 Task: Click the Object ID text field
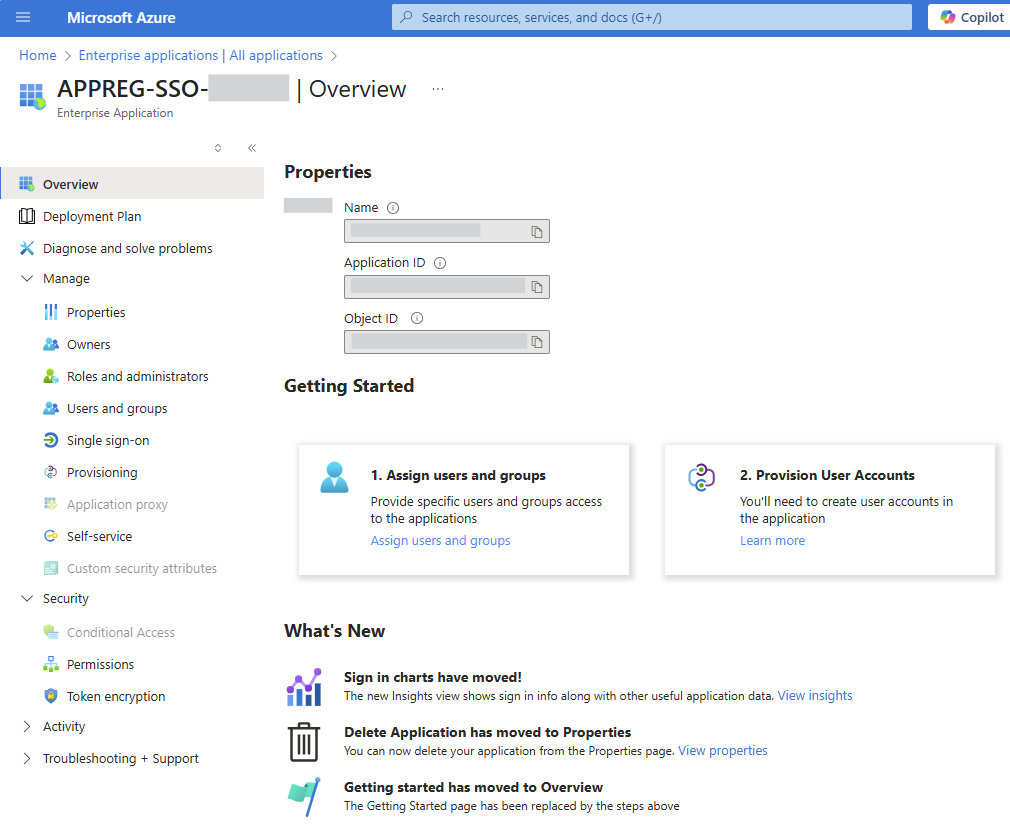click(446, 342)
